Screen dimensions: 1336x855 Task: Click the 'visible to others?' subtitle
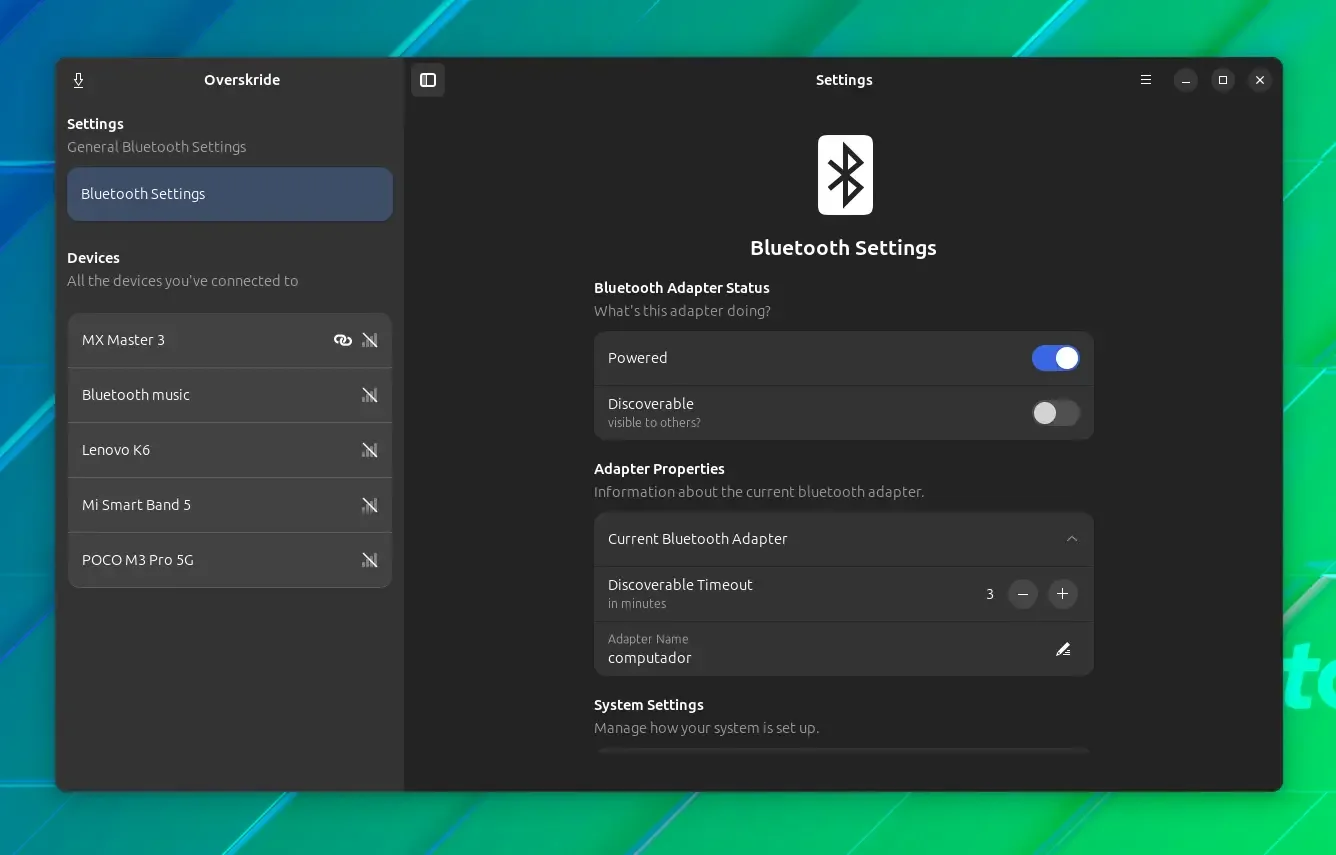click(x=654, y=423)
